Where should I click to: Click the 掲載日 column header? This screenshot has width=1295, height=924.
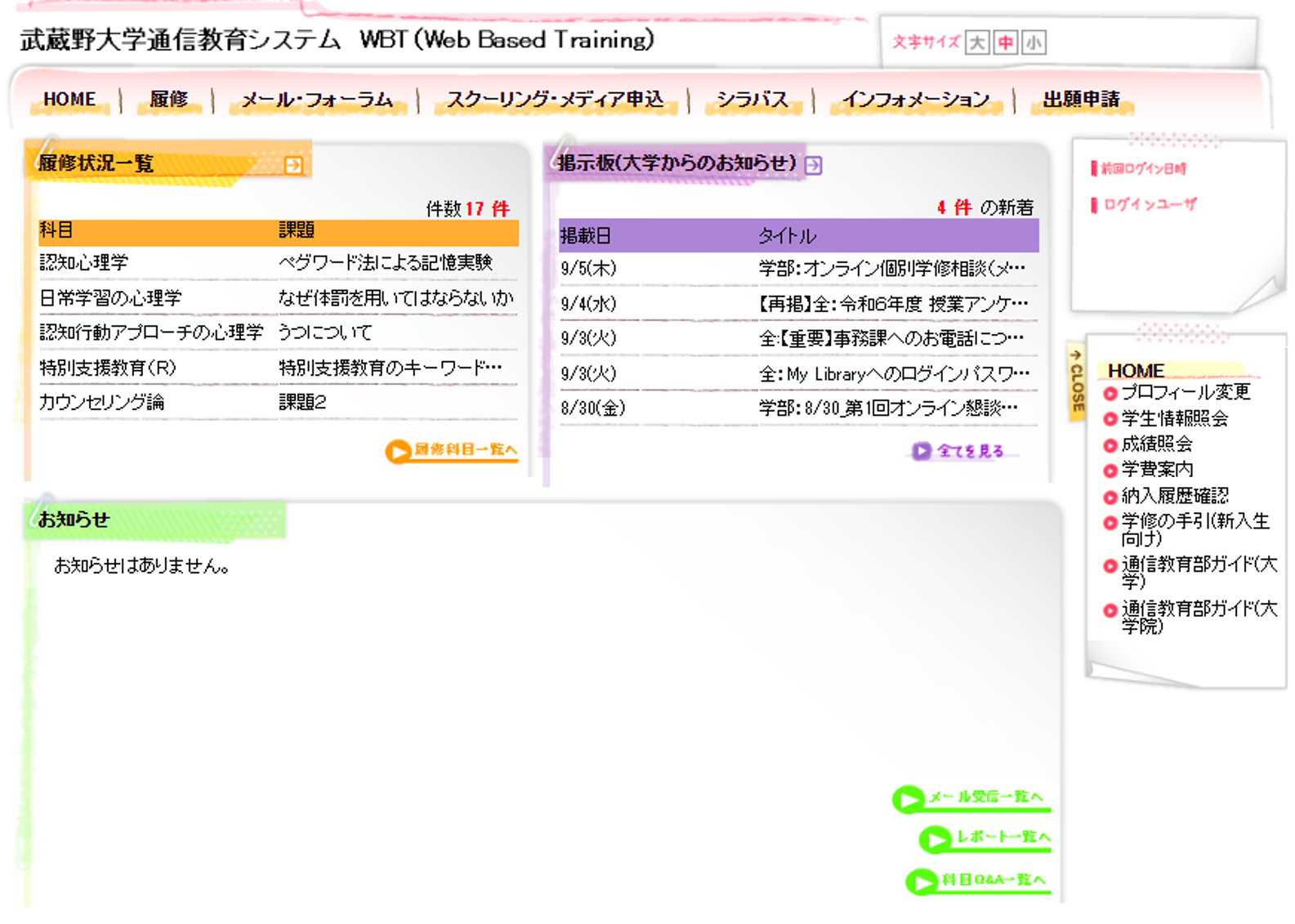(x=586, y=237)
